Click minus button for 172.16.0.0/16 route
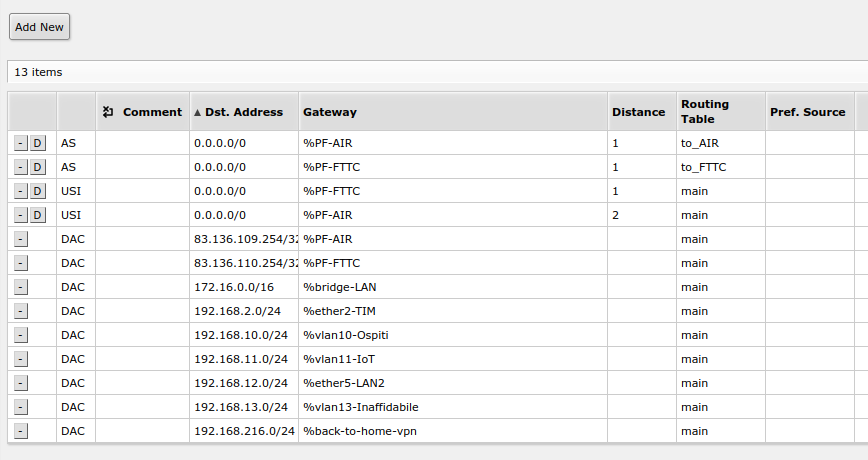868x460 pixels. (x=21, y=287)
